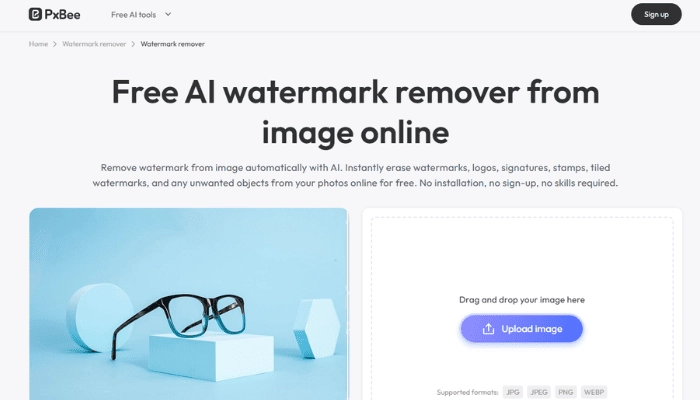Click the upload arrow icon in Upload image

(x=488, y=329)
